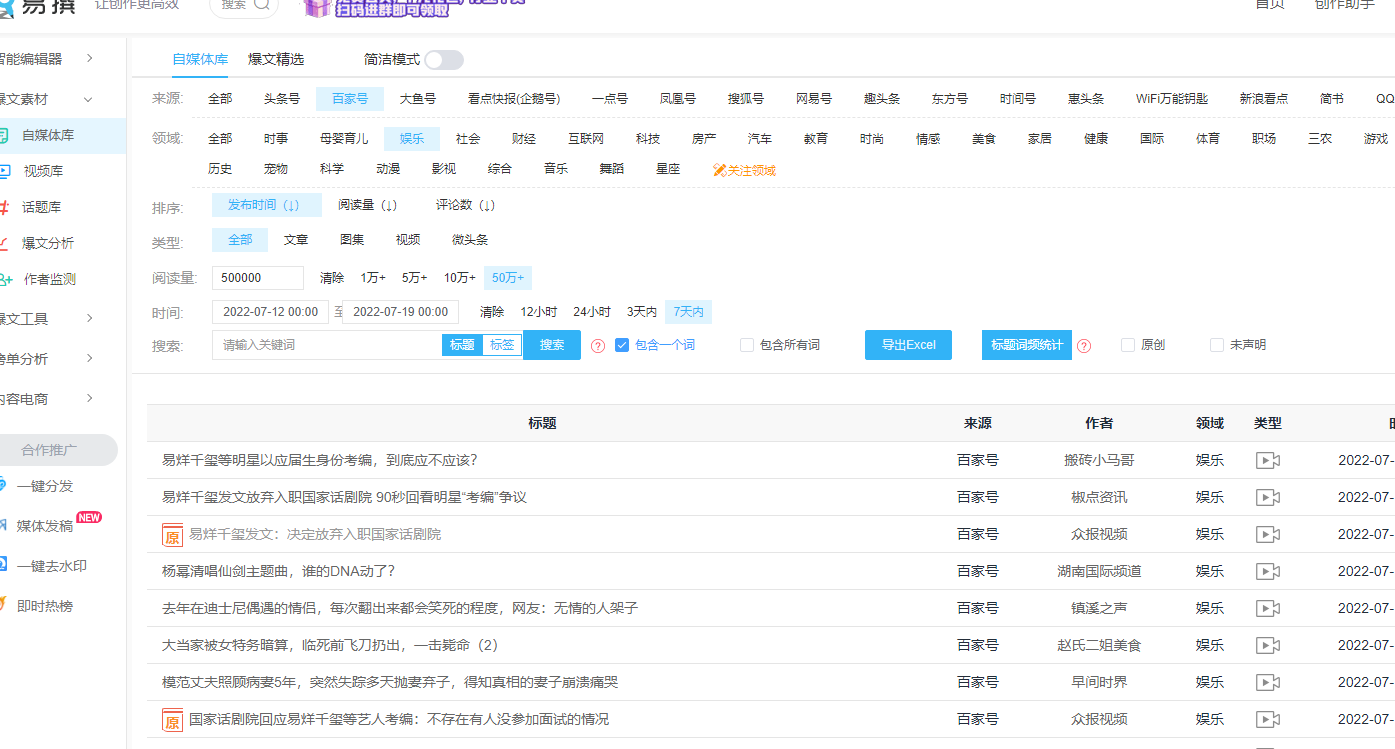The width and height of the screenshot is (1395, 749).
Task: Check the 包含所有词 checkbox
Action: (x=747, y=345)
